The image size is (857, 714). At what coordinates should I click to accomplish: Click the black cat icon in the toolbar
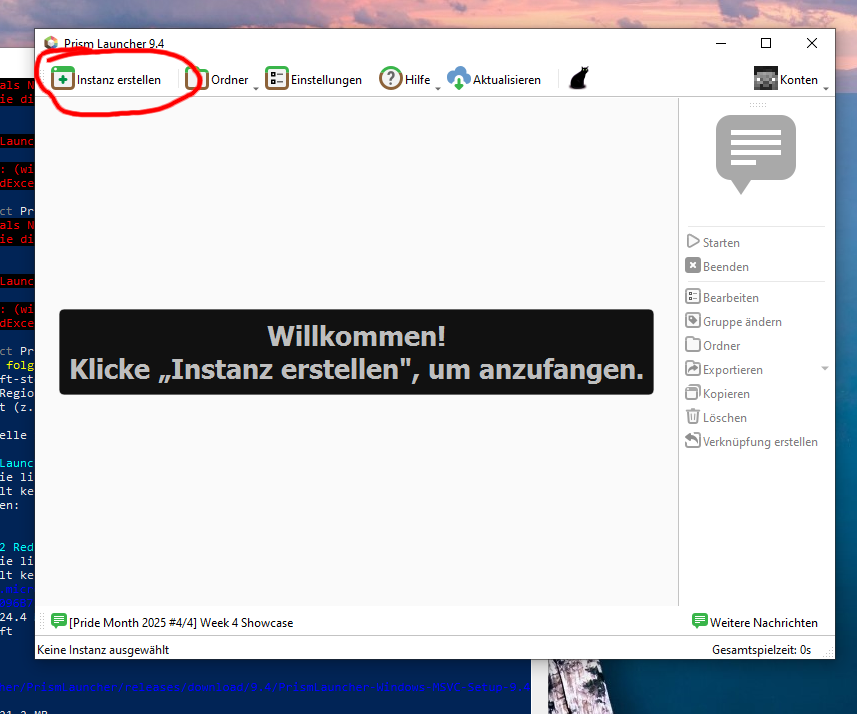point(578,78)
